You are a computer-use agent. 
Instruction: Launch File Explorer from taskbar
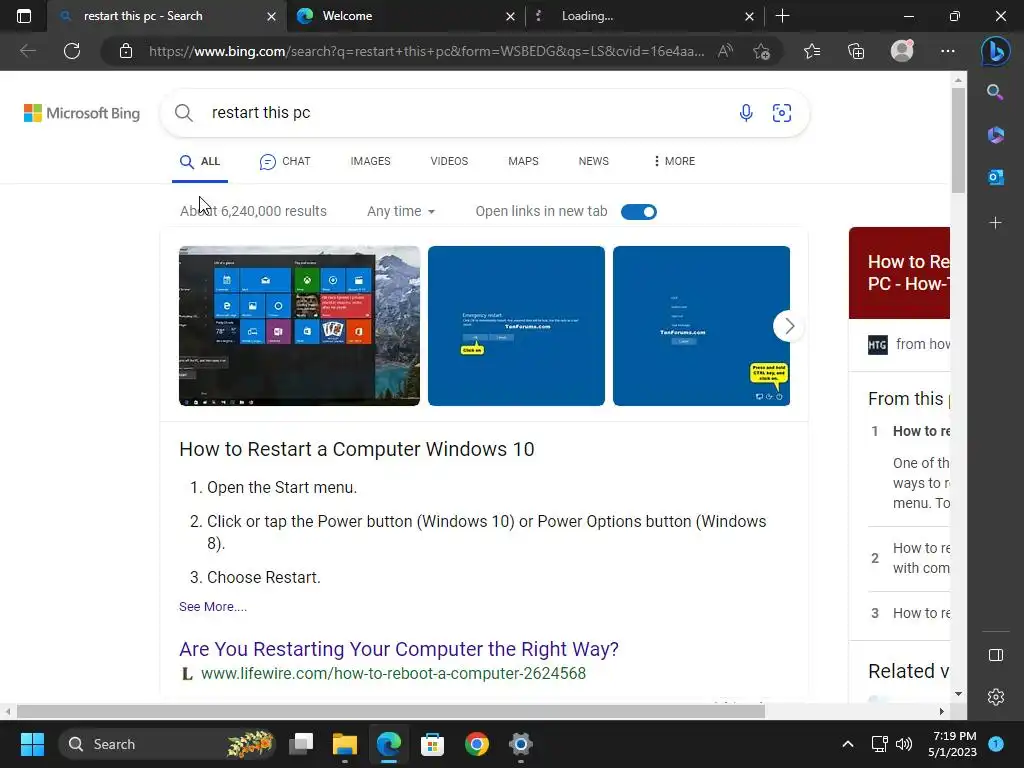click(x=345, y=744)
